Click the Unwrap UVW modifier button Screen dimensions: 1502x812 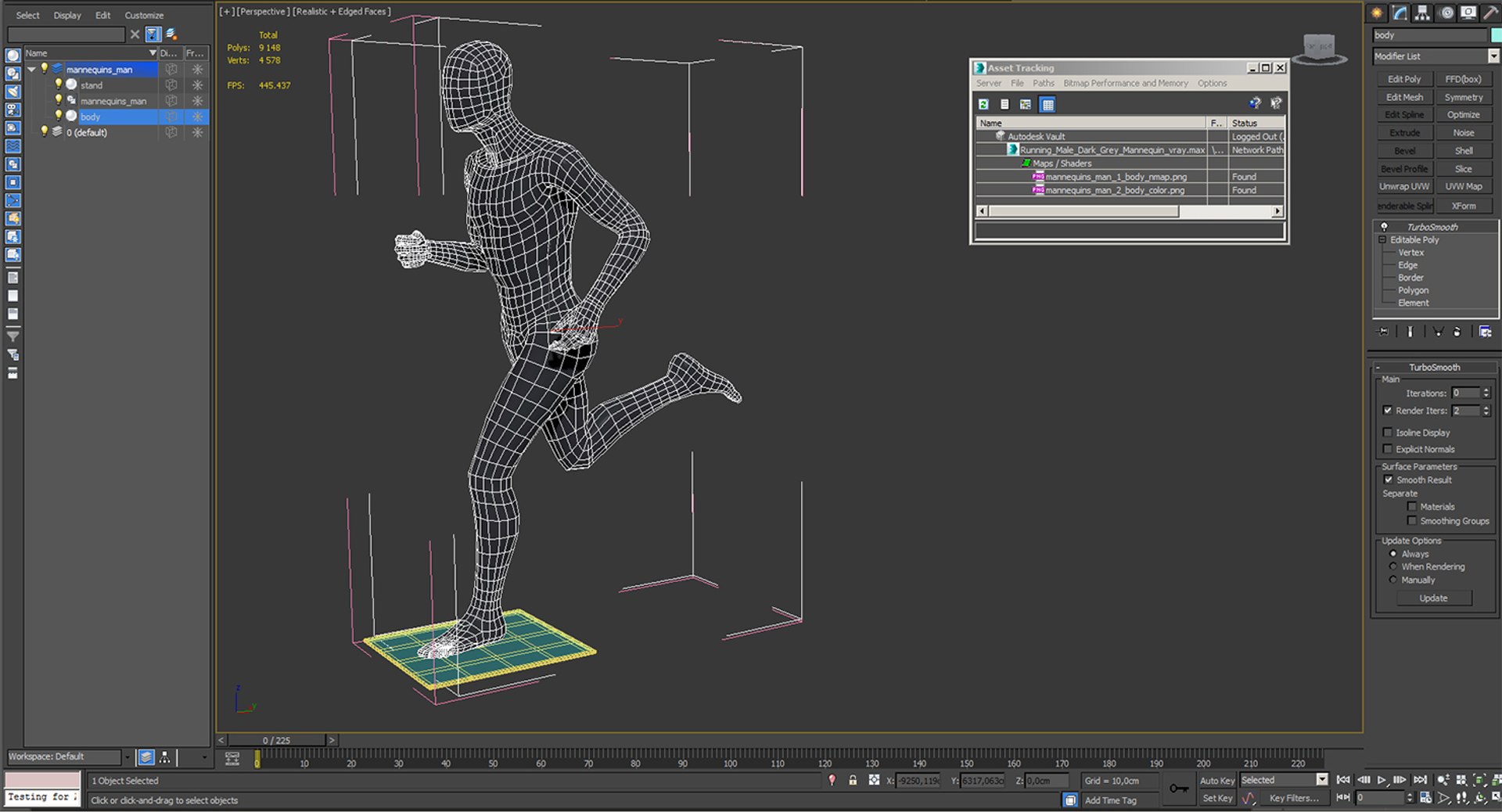click(x=1403, y=186)
